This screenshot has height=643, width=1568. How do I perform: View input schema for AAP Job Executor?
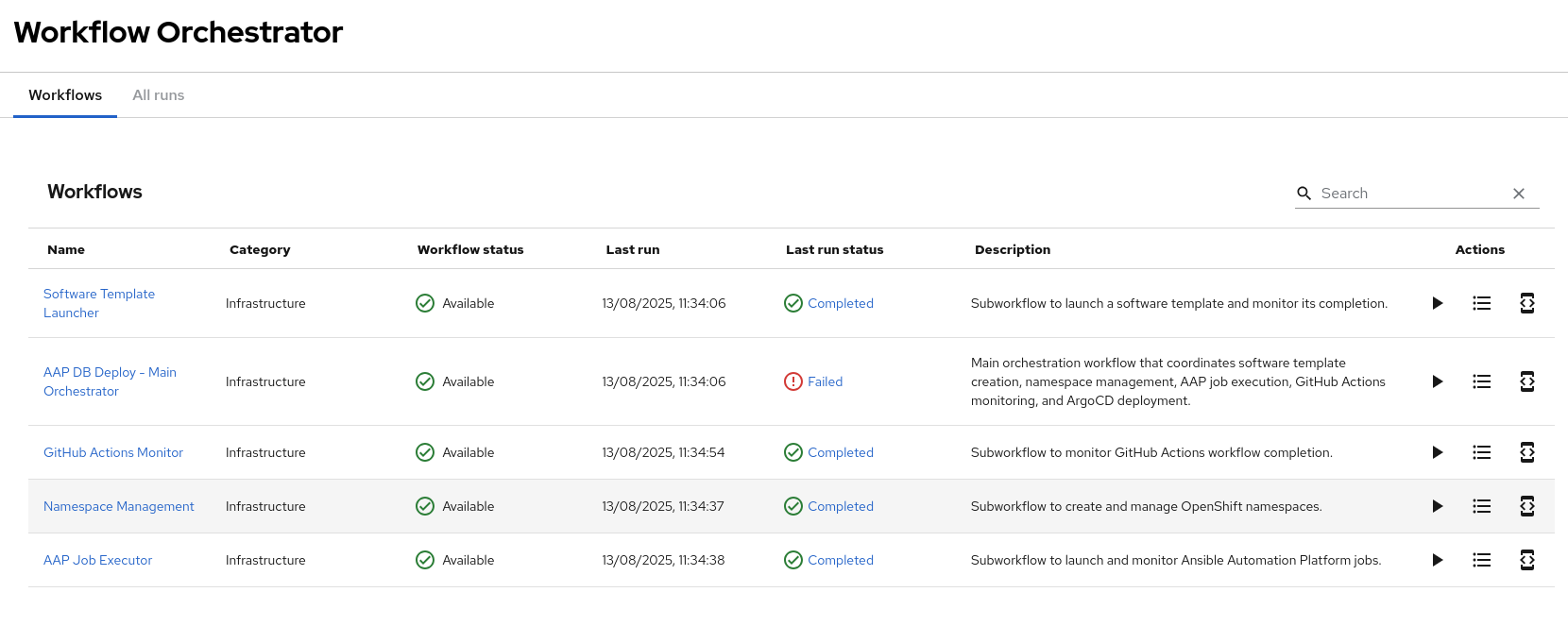tap(1526, 560)
